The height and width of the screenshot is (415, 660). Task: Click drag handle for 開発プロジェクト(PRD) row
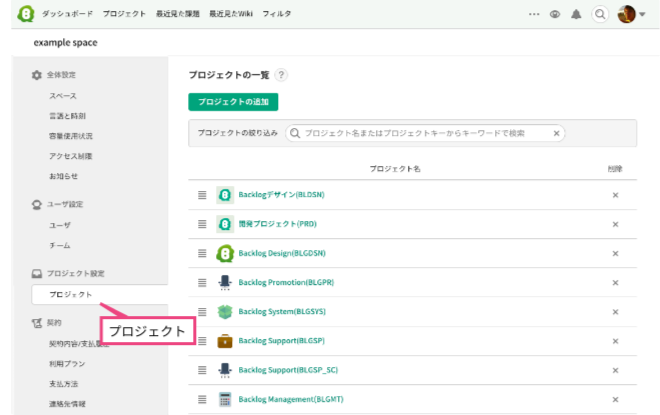pos(202,224)
